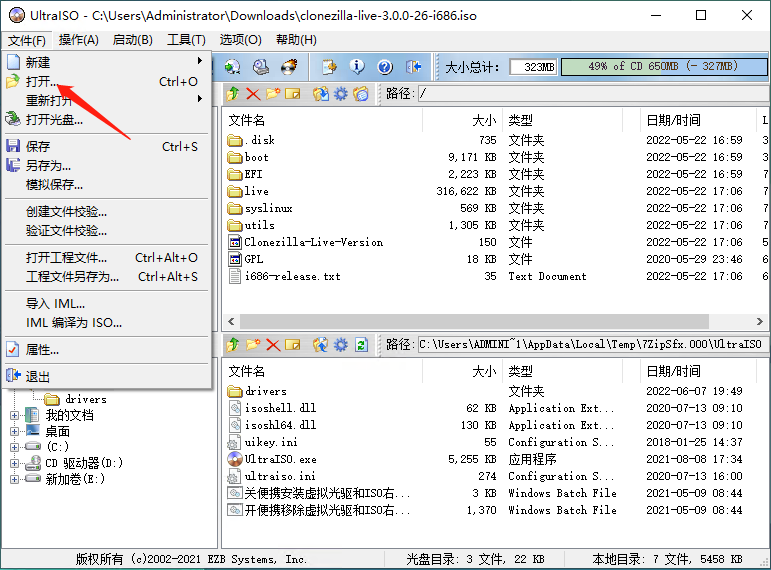Choose 保存 from the File menu
The image size is (771, 570).
107,147
